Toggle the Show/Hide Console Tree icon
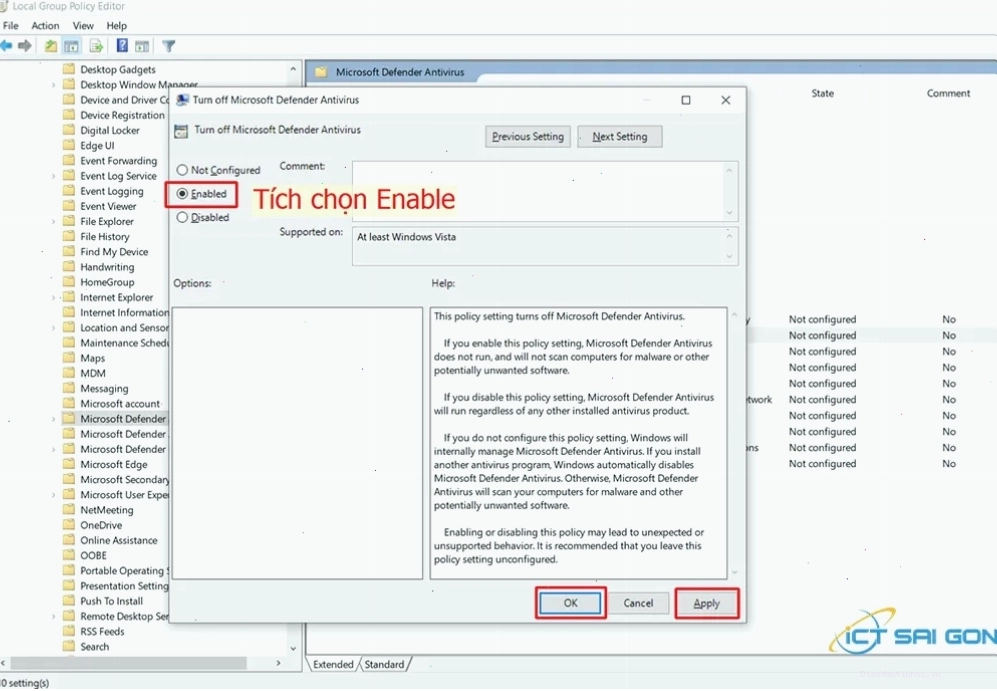This screenshot has height=691, width=997. coord(72,46)
